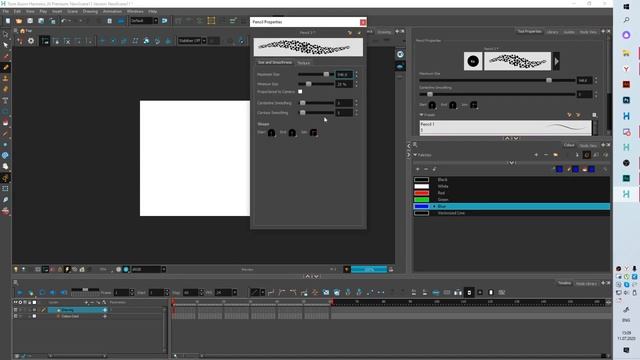
Task: Click the camera view gear icon
Action: click(31, 41)
